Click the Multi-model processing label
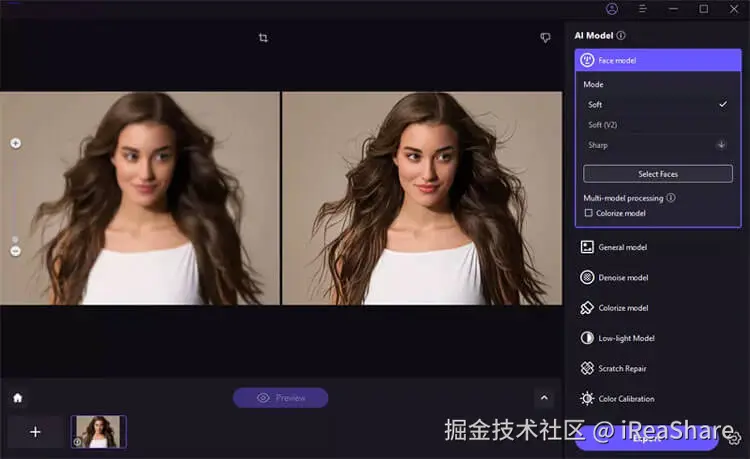 tap(623, 198)
